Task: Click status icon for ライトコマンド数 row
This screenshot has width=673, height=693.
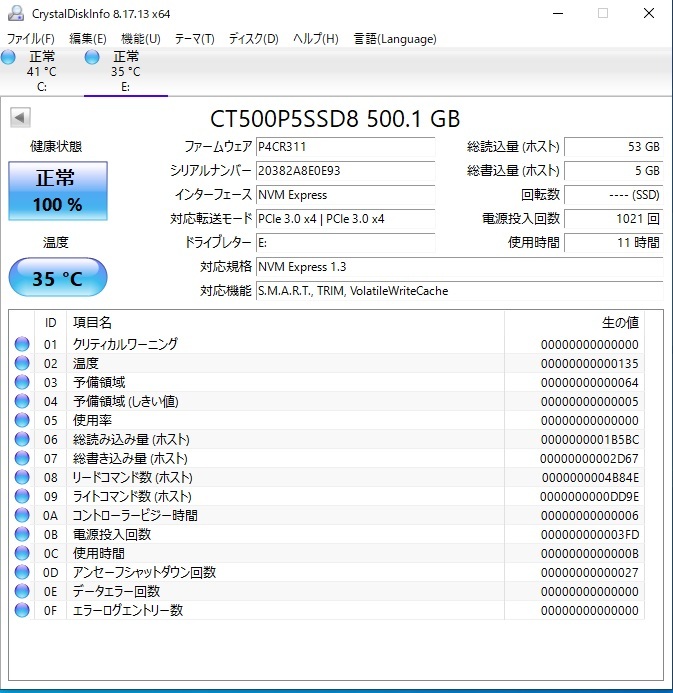Action: point(22,496)
